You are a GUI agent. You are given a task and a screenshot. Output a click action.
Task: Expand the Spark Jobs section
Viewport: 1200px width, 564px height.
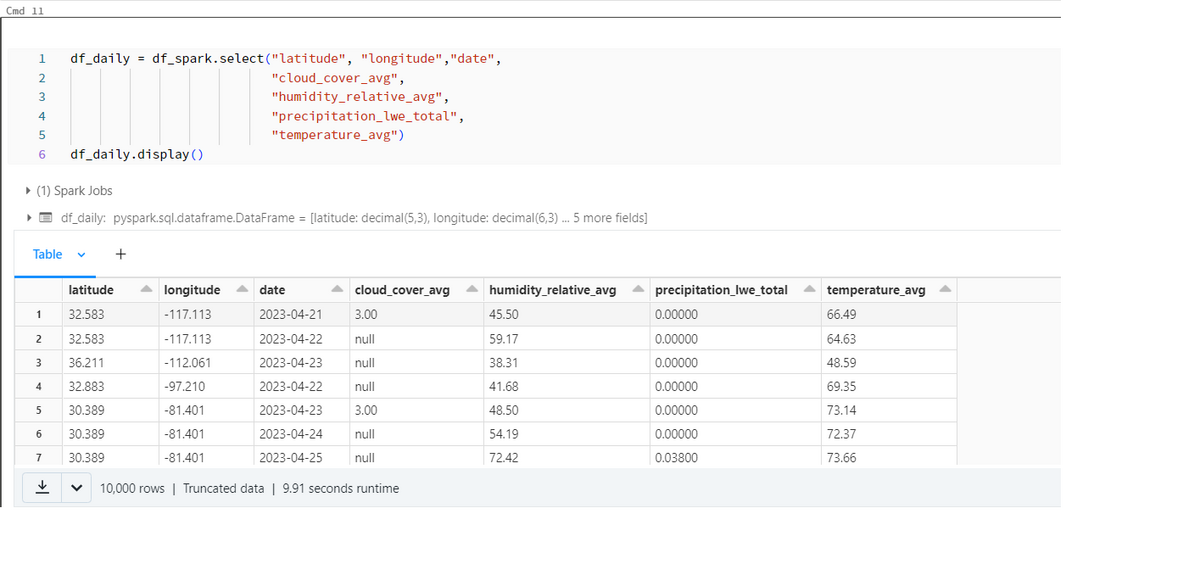(27, 190)
